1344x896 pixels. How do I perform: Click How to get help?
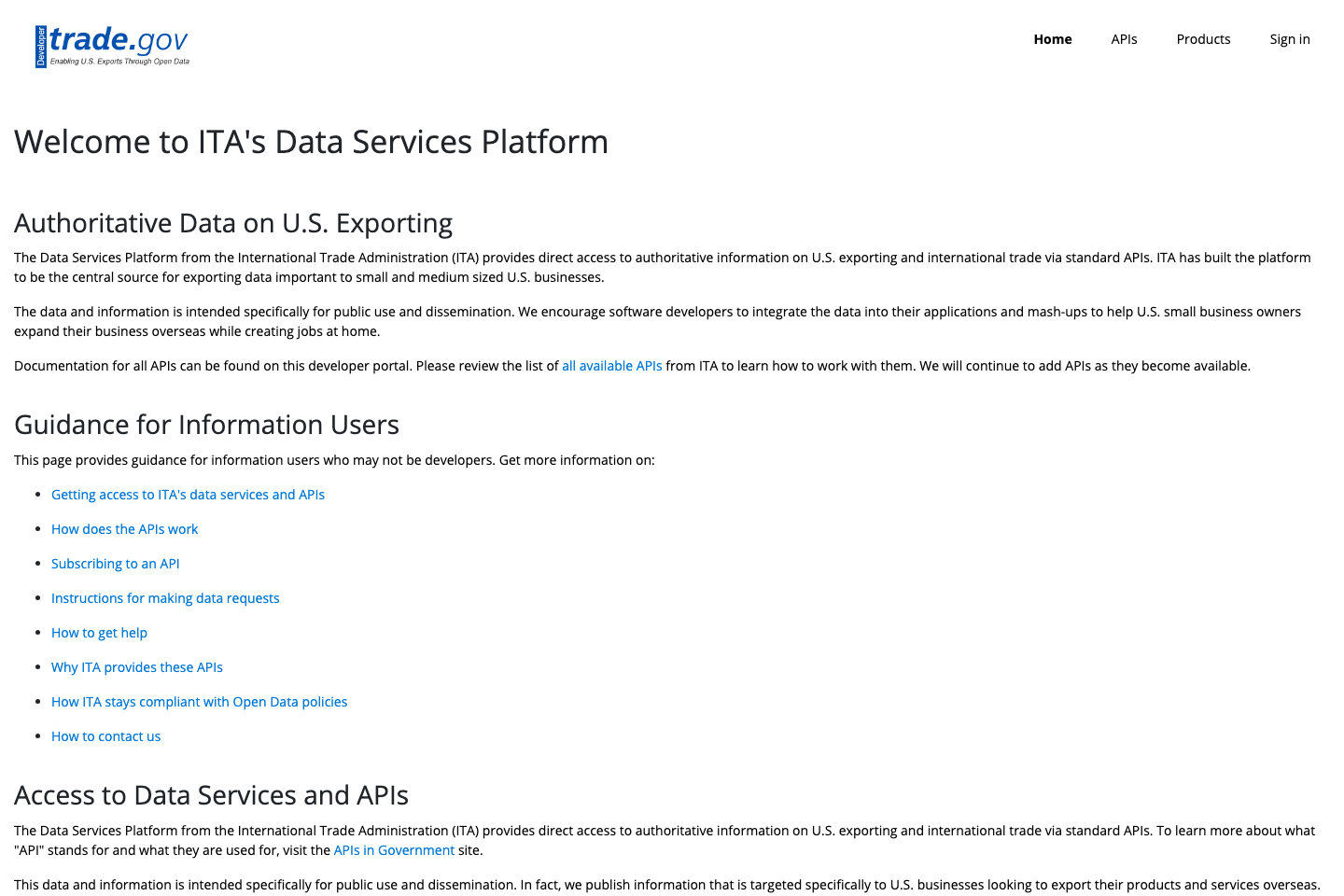tap(99, 632)
